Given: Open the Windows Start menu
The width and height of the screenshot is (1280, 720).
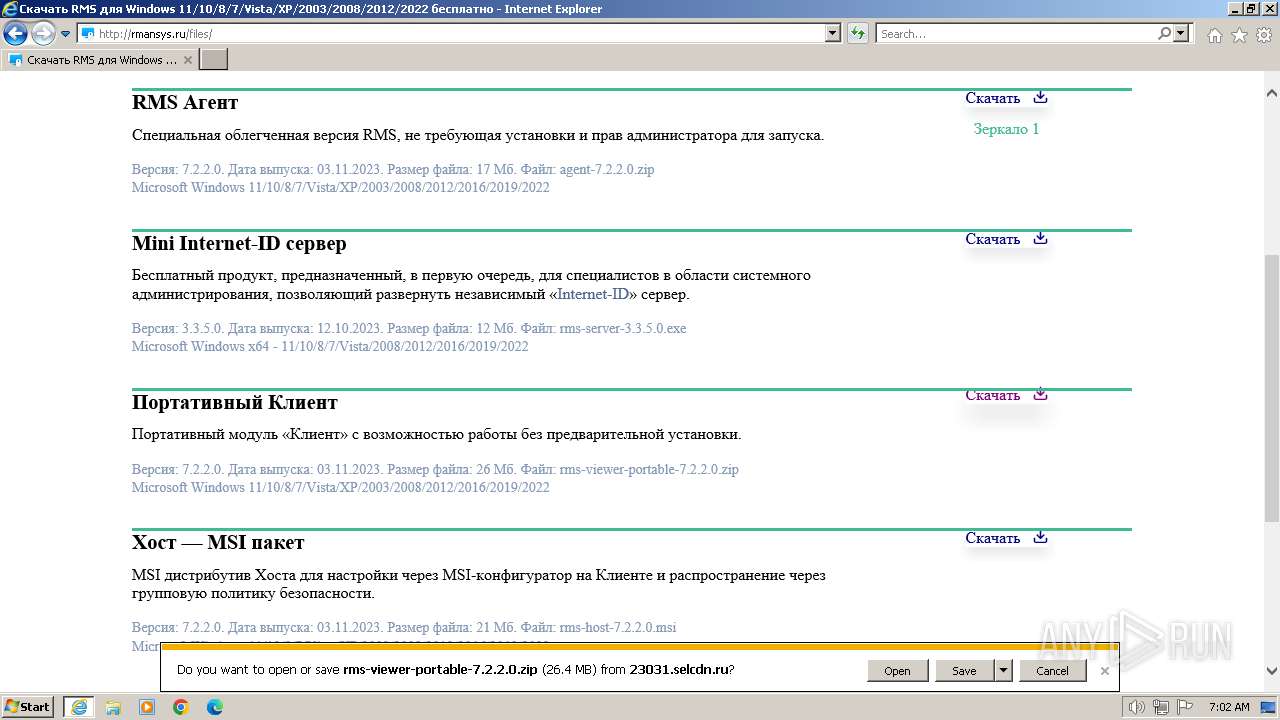Looking at the screenshot, I should 27,706.
